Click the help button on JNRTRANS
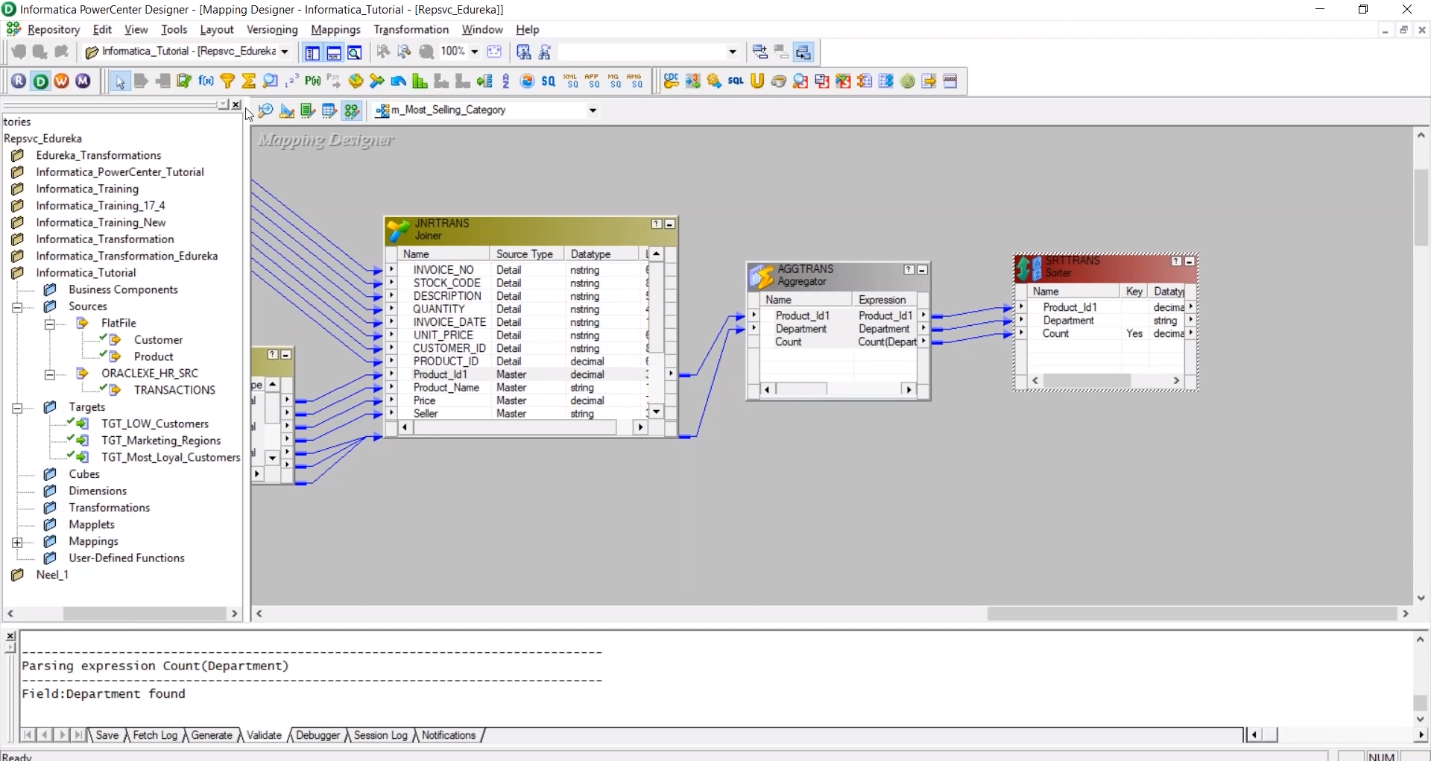 [656, 225]
